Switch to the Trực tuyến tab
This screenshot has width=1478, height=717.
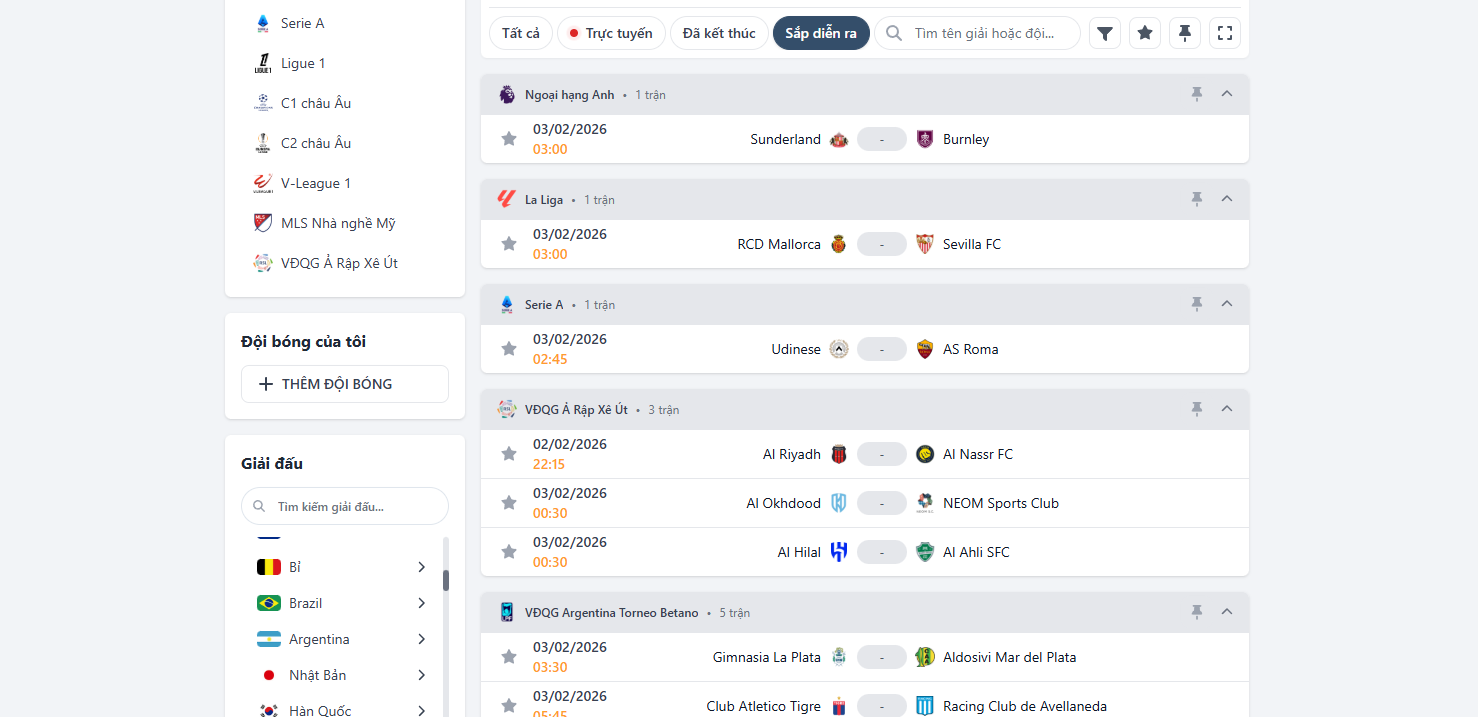coord(610,33)
